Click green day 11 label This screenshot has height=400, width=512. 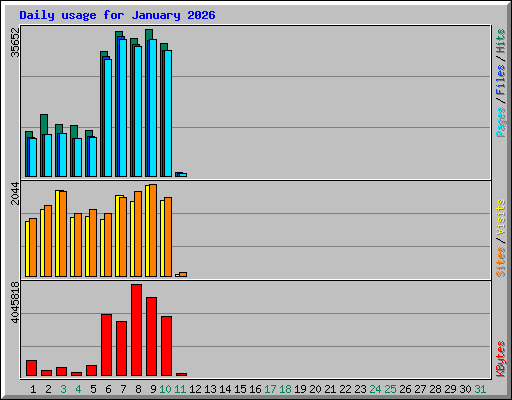pyautogui.click(x=180, y=389)
